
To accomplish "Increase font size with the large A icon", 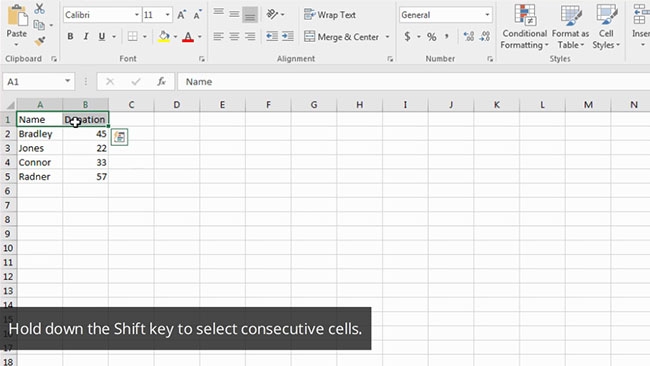I will (181, 15).
